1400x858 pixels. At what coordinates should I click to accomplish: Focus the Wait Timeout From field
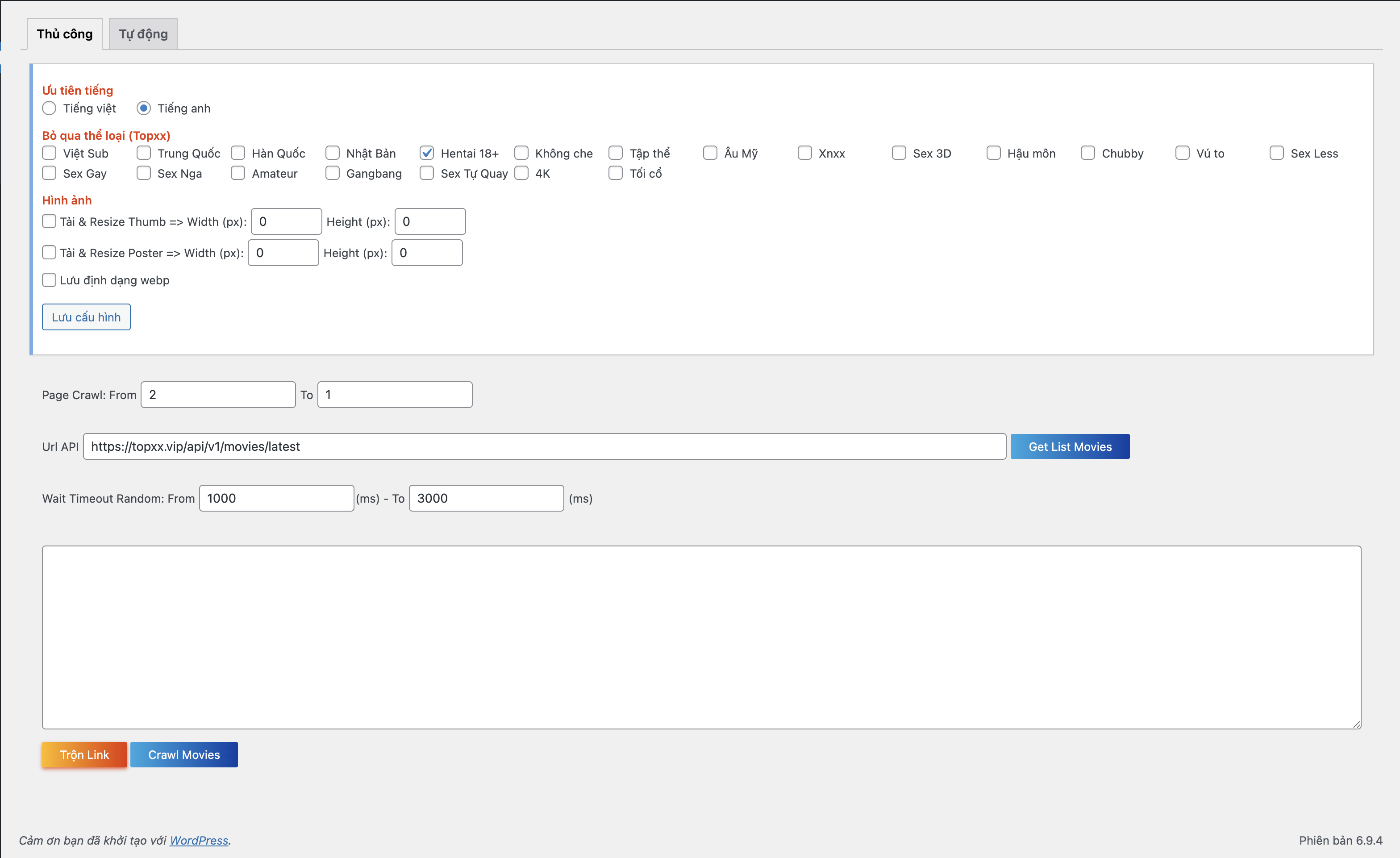point(277,498)
